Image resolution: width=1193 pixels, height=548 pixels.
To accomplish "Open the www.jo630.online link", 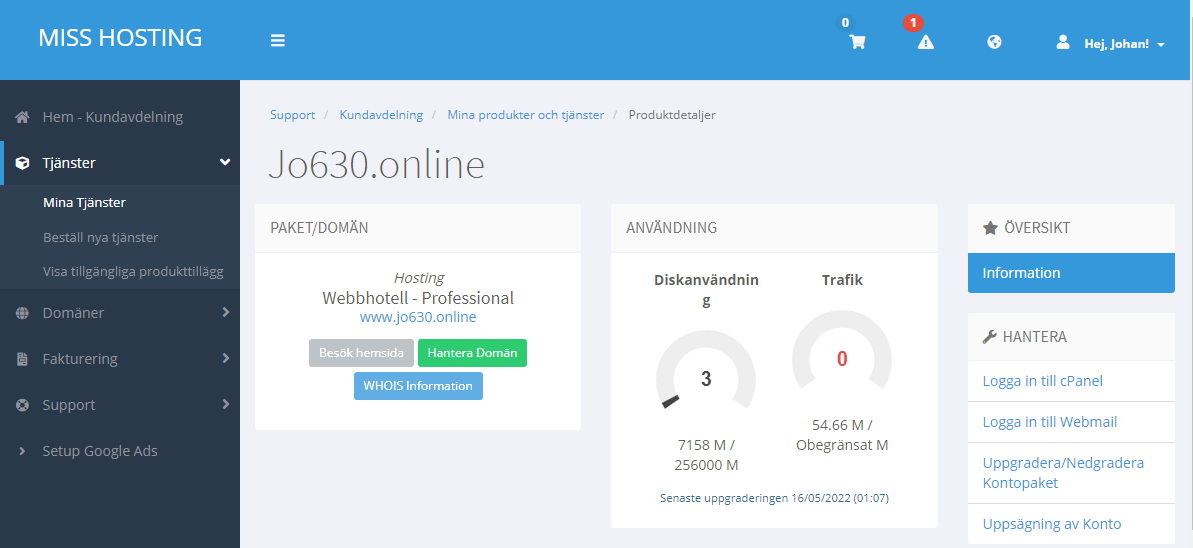I will (418, 317).
